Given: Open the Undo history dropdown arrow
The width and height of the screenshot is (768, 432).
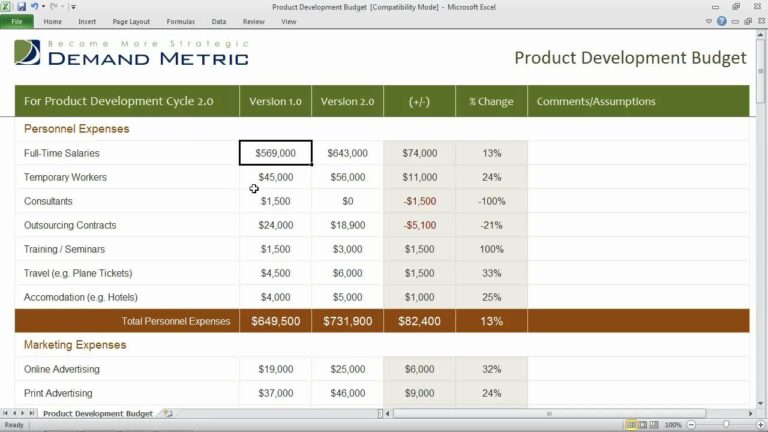Looking at the screenshot, I should 43,7.
